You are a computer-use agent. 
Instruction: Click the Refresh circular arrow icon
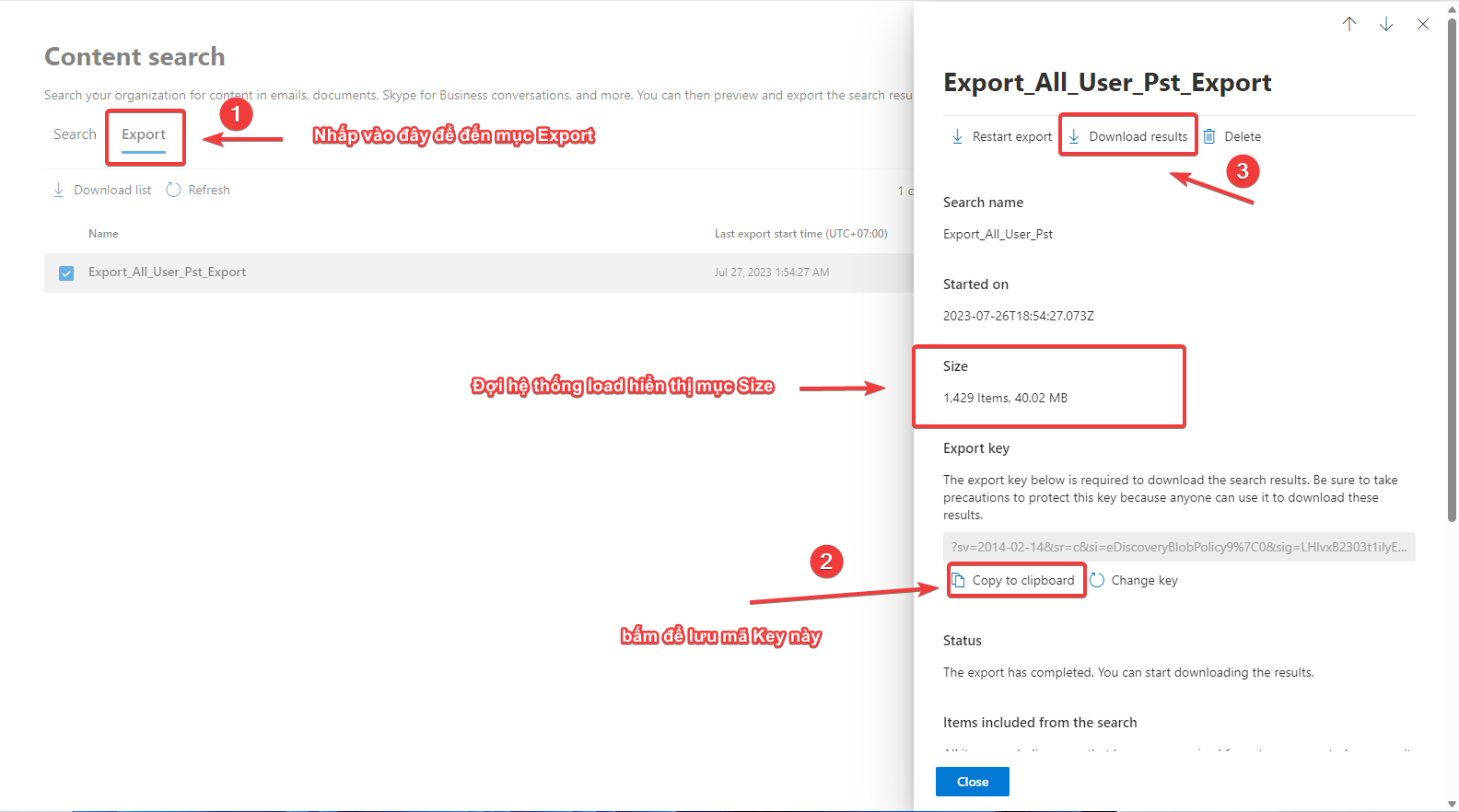coord(173,190)
